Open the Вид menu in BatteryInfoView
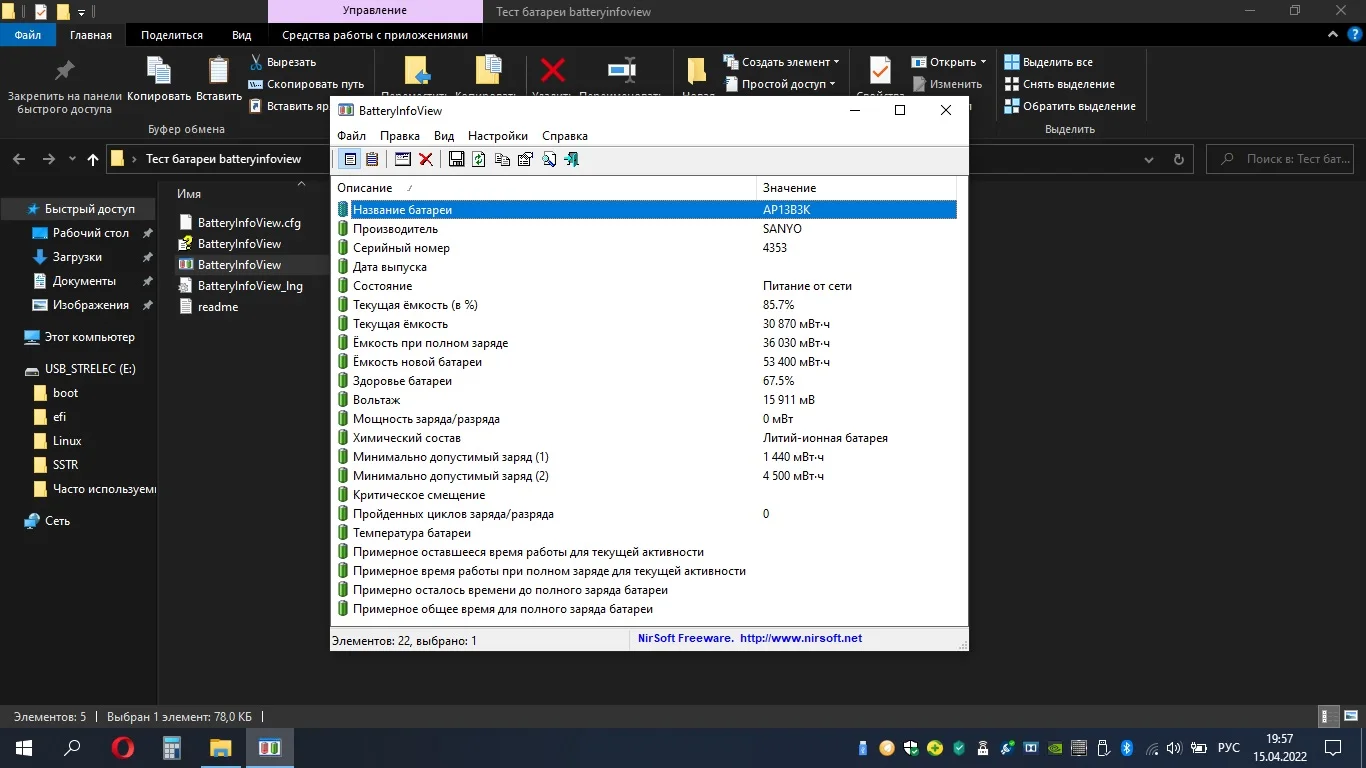Screen dimensions: 1366x768 coord(444,136)
